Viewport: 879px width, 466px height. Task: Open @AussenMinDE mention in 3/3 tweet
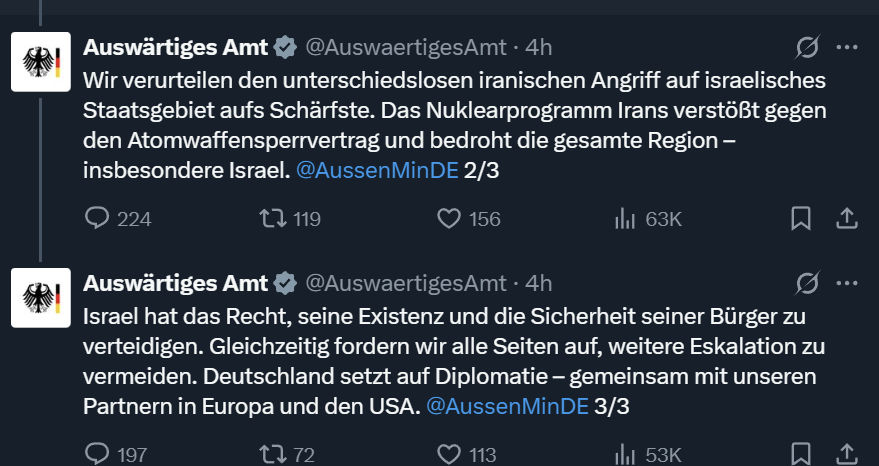tap(507, 406)
